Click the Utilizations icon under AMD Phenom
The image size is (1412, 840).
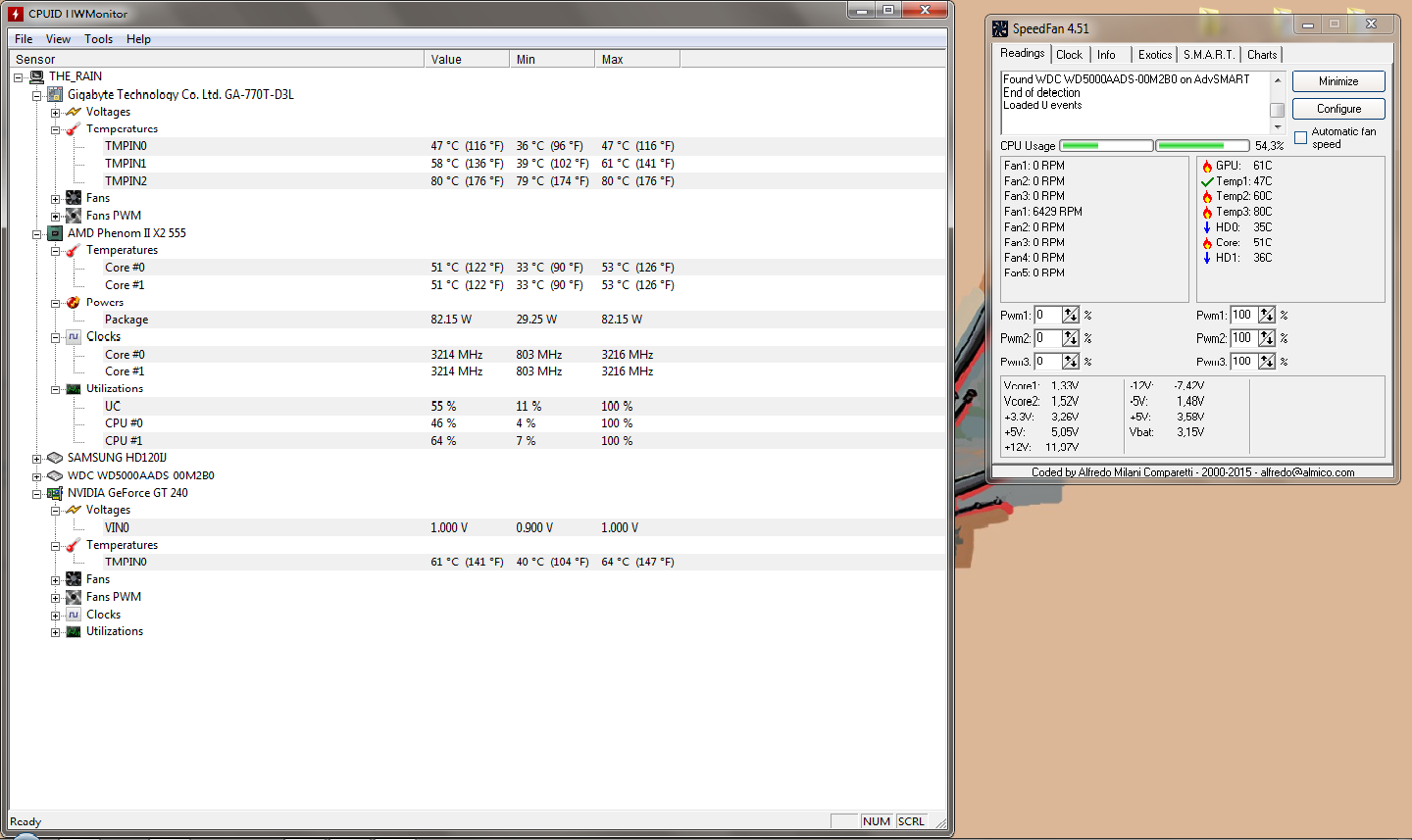[74, 389]
